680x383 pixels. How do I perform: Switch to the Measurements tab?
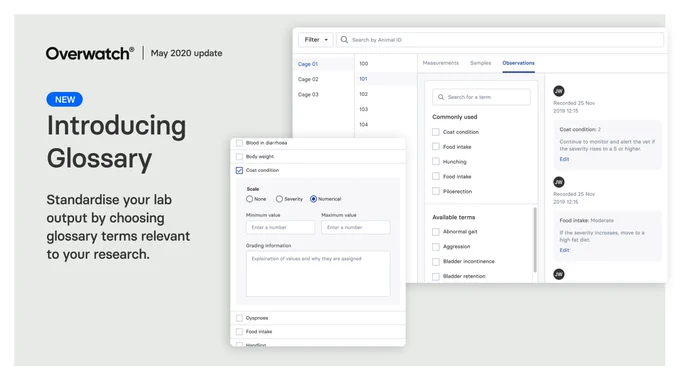pos(441,63)
